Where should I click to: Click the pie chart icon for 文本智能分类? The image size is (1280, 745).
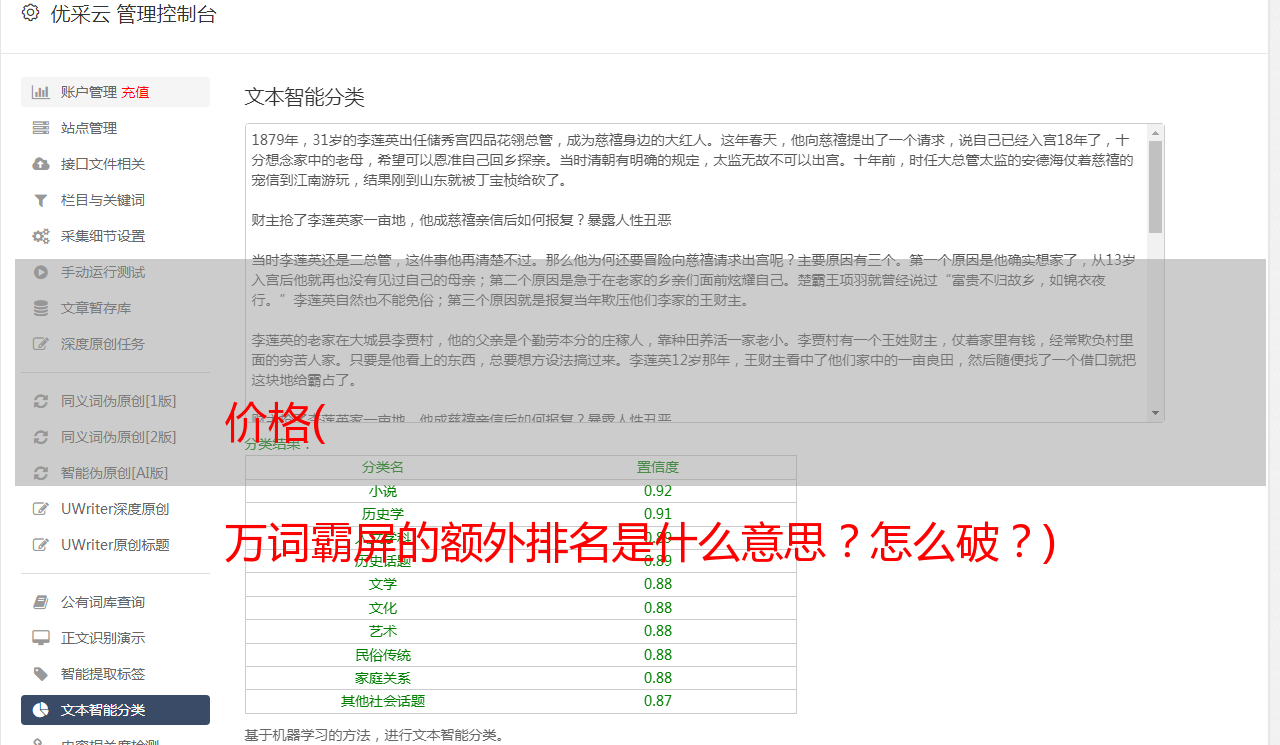41,710
